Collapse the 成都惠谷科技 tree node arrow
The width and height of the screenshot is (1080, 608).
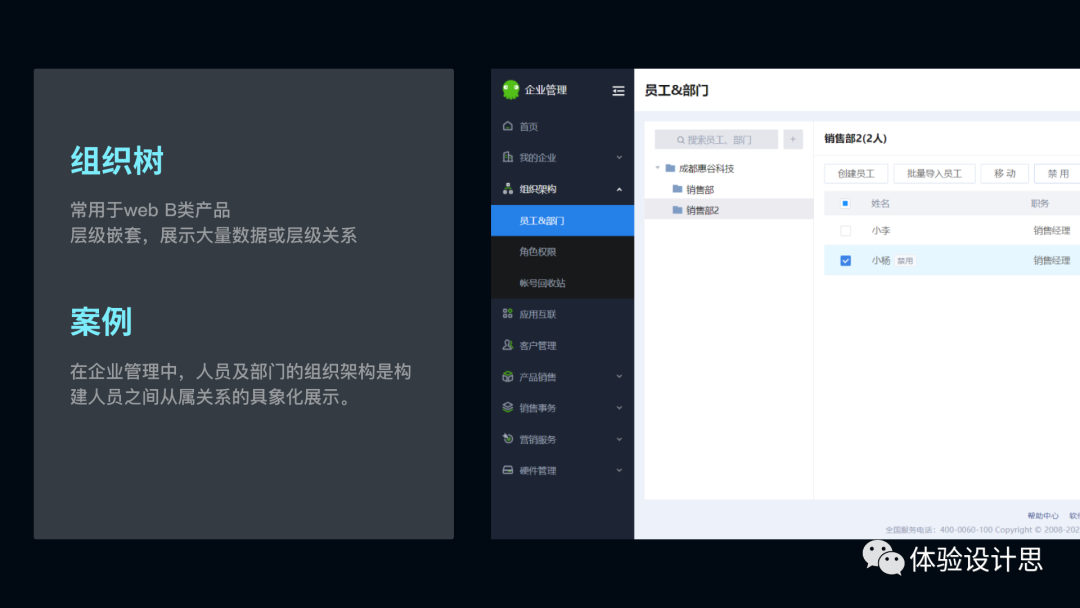click(657, 168)
